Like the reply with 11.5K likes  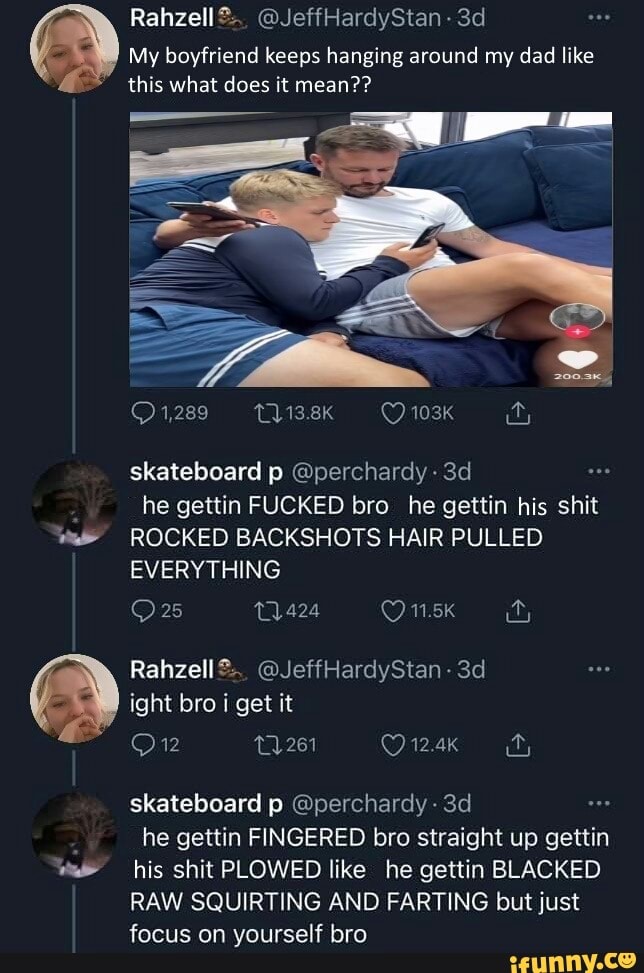393,611
